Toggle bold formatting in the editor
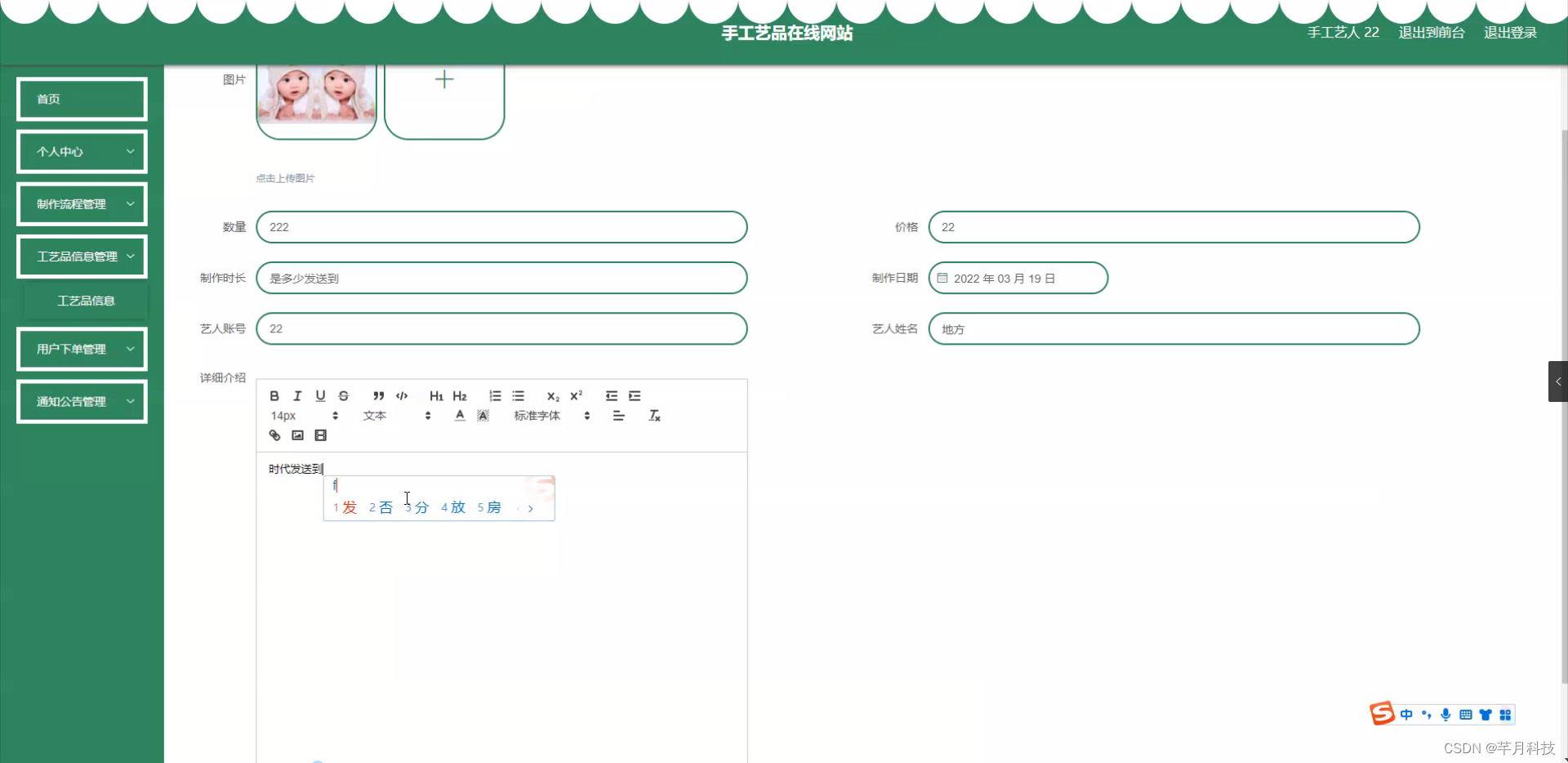This screenshot has width=1568, height=763. click(x=274, y=396)
